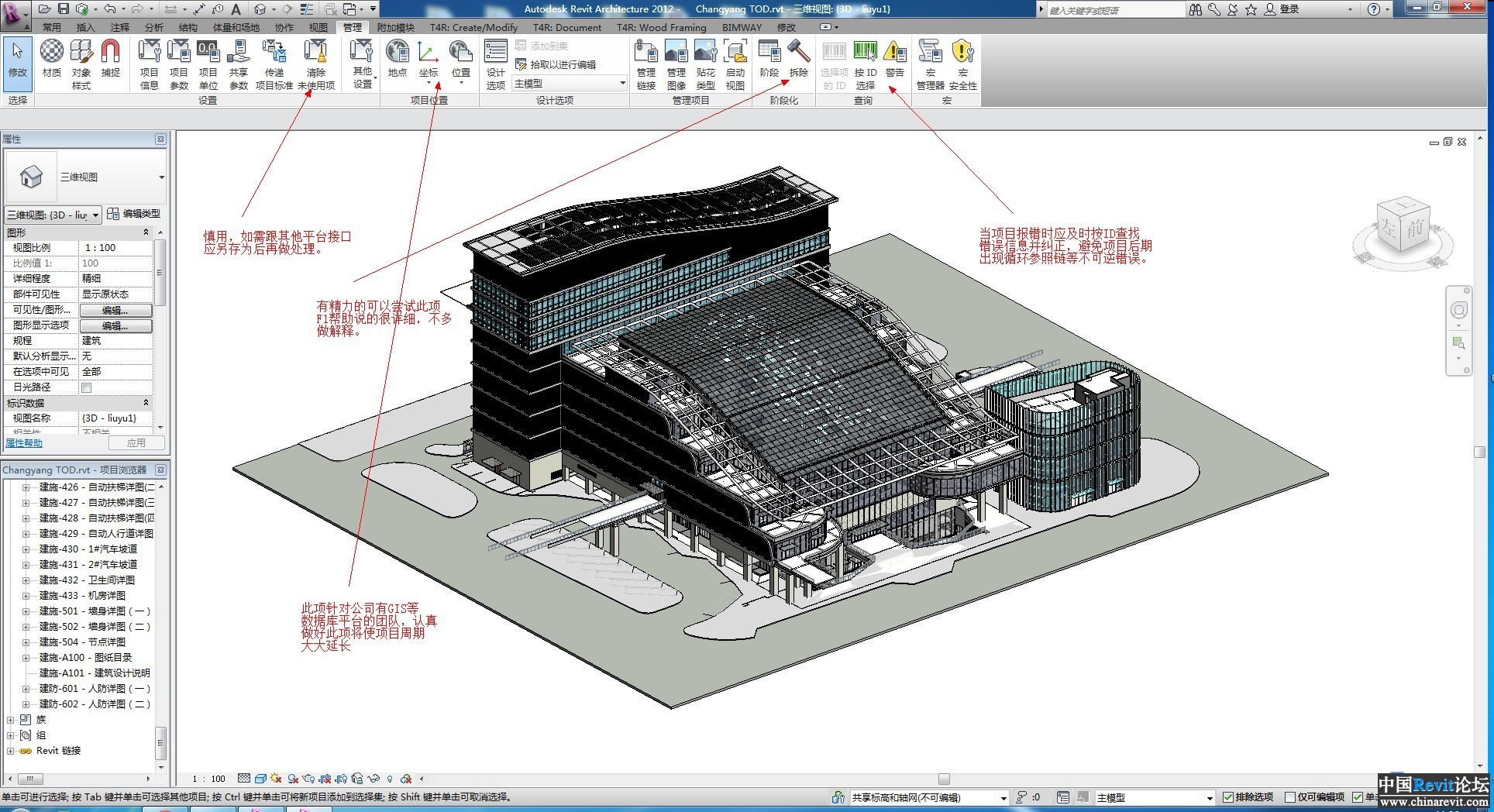Click the Save icon in quick access toolbar
The width and height of the screenshot is (1494, 812).
coord(64,9)
